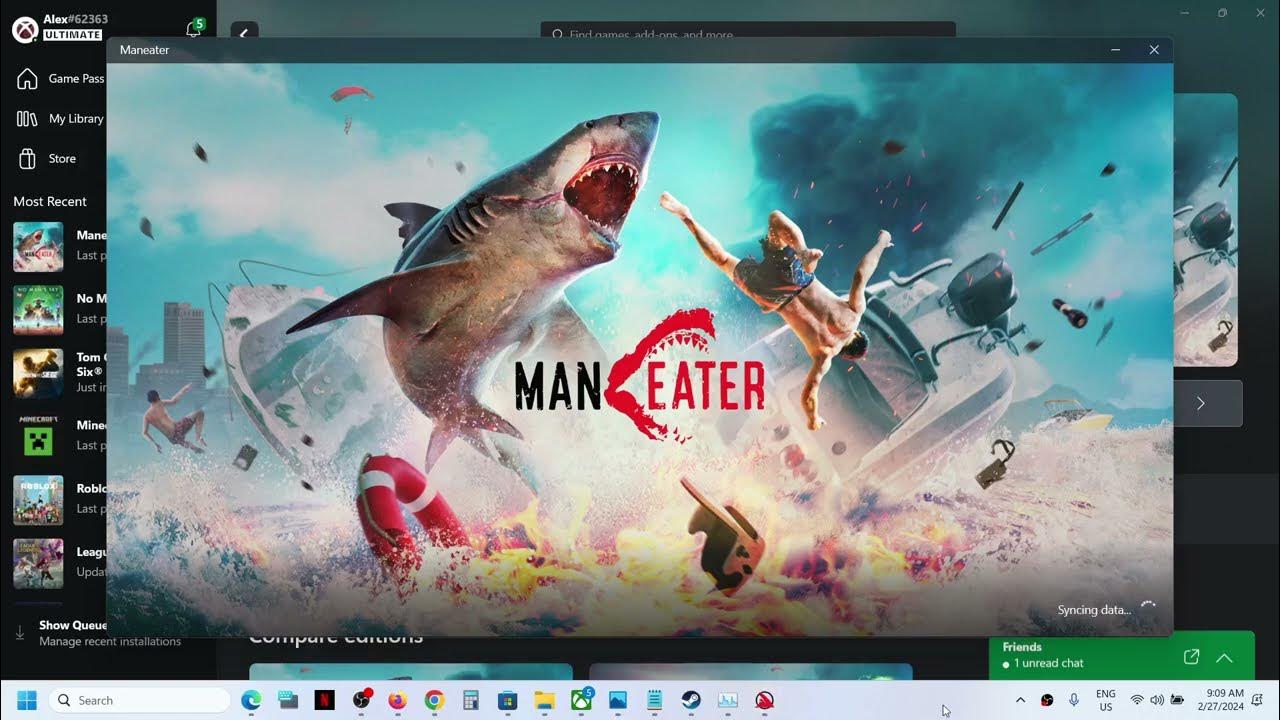Open the Game Pass home section
This screenshot has width=1280, height=720.
[x=60, y=79]
